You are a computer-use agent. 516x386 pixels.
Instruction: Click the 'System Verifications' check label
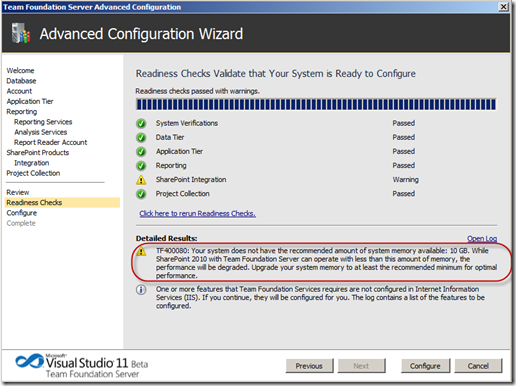tap(187, 123)
